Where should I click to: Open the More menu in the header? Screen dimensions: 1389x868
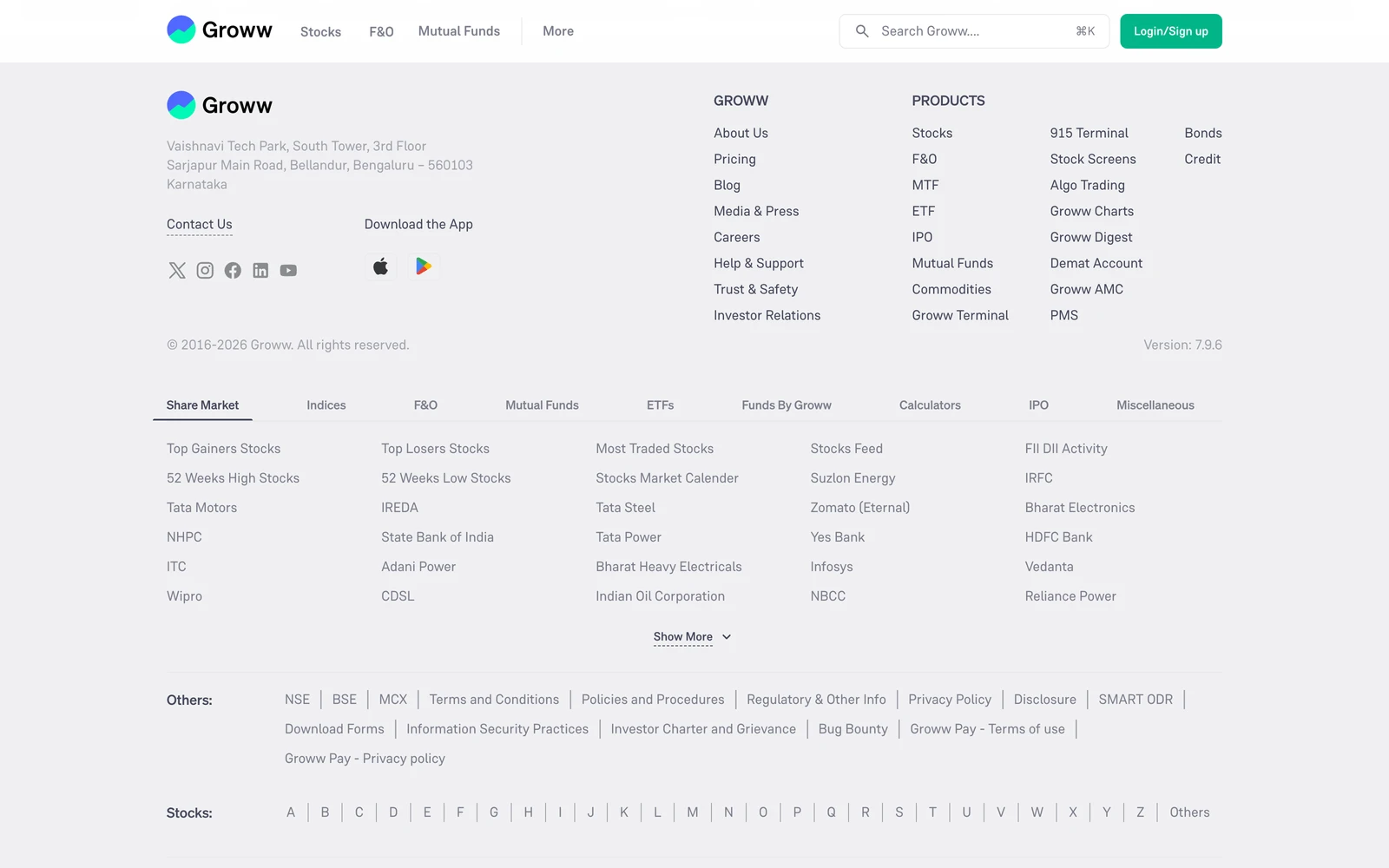(x=558, y=31)
